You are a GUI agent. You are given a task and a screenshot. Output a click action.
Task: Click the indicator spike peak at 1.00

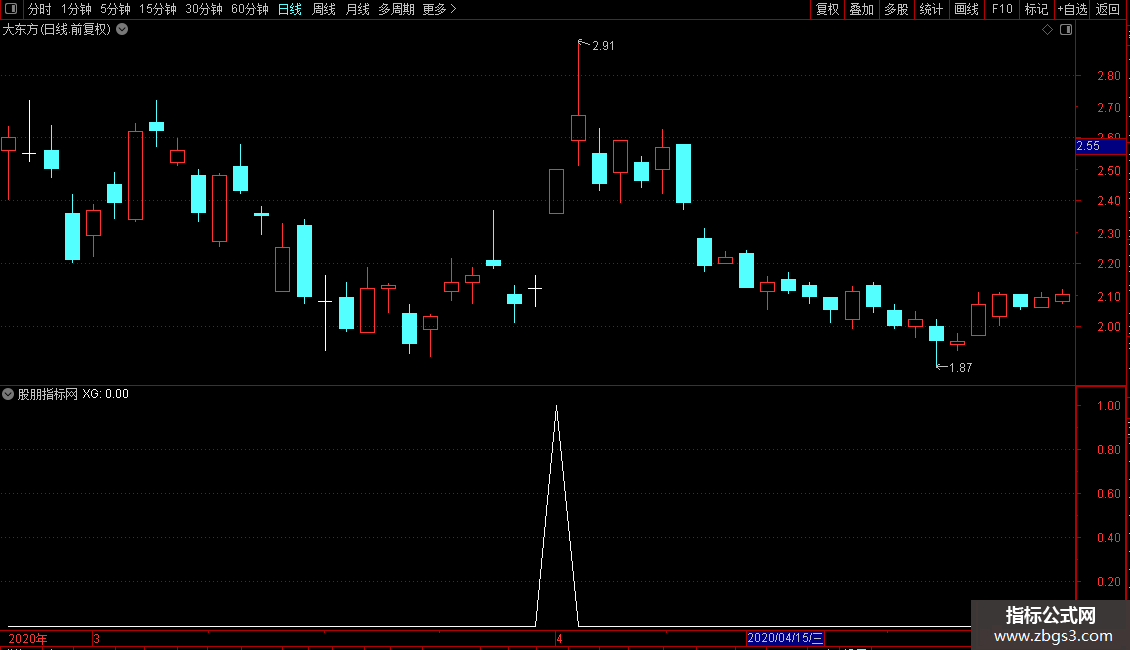point(556,407)
